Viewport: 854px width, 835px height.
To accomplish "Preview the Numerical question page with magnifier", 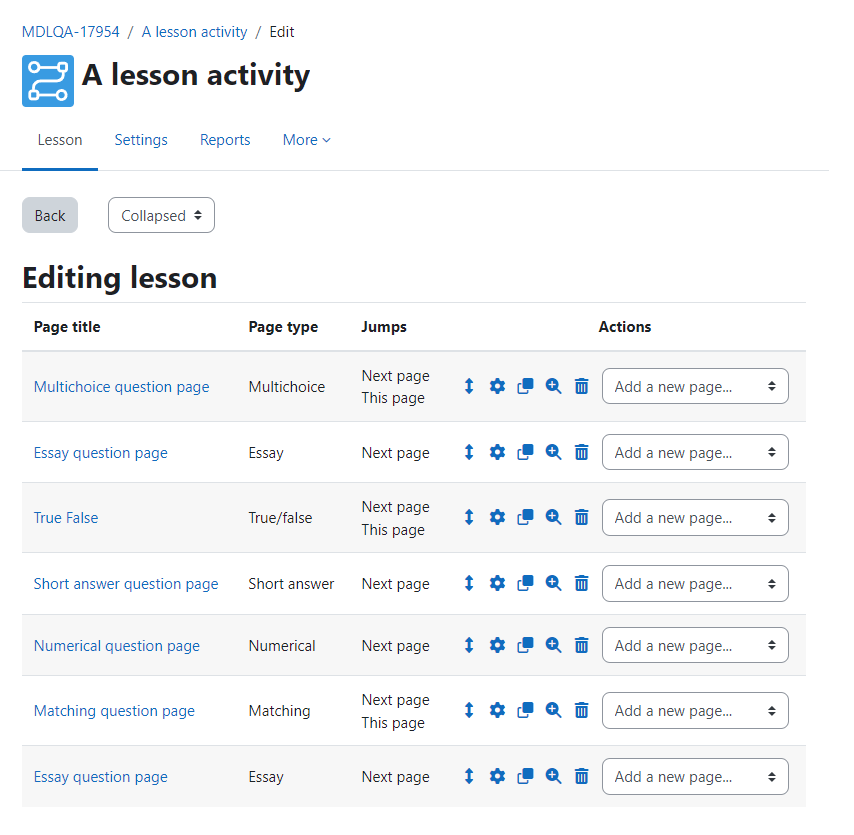I will click(x=553, y=645).
